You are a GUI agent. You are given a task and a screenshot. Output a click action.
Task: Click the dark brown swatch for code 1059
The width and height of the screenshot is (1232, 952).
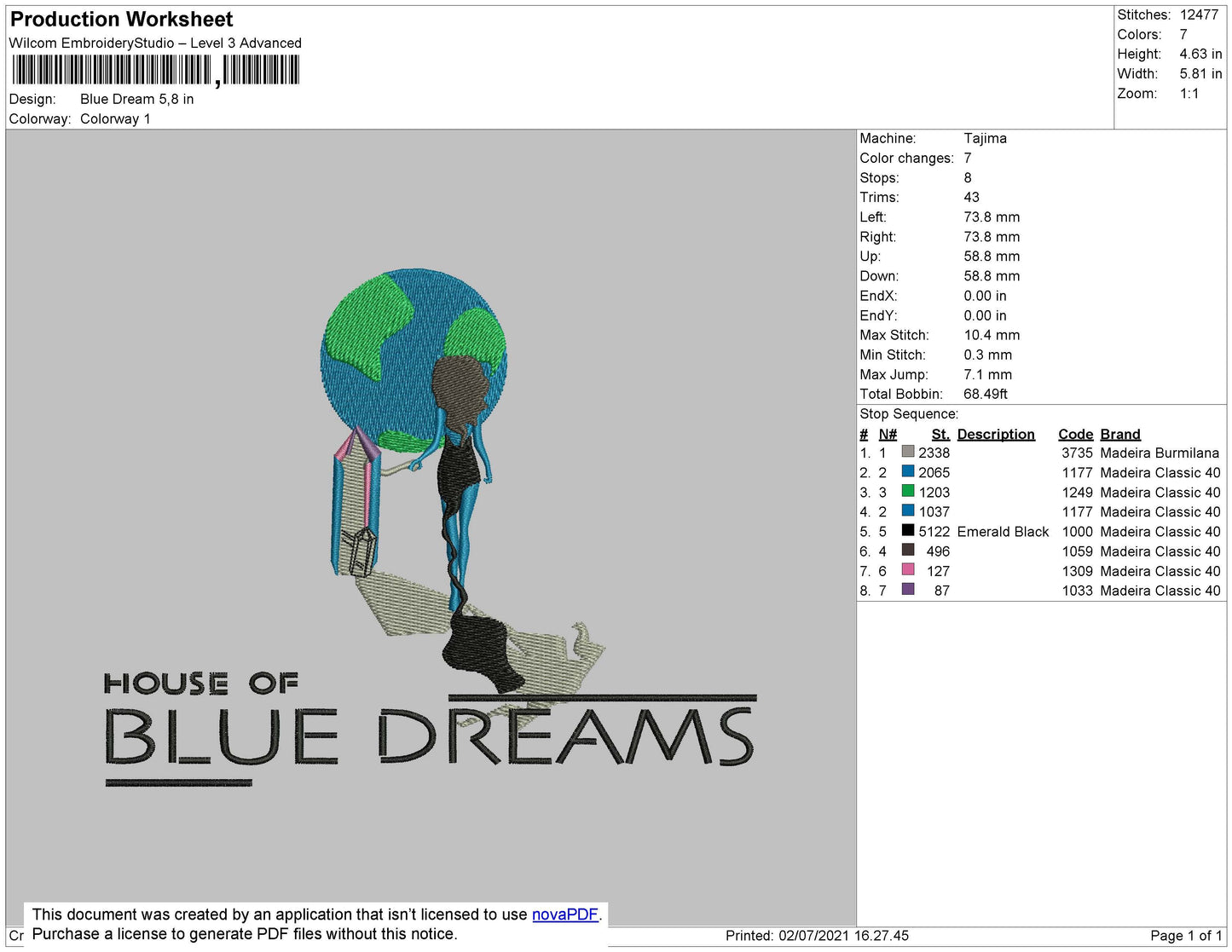908,550
